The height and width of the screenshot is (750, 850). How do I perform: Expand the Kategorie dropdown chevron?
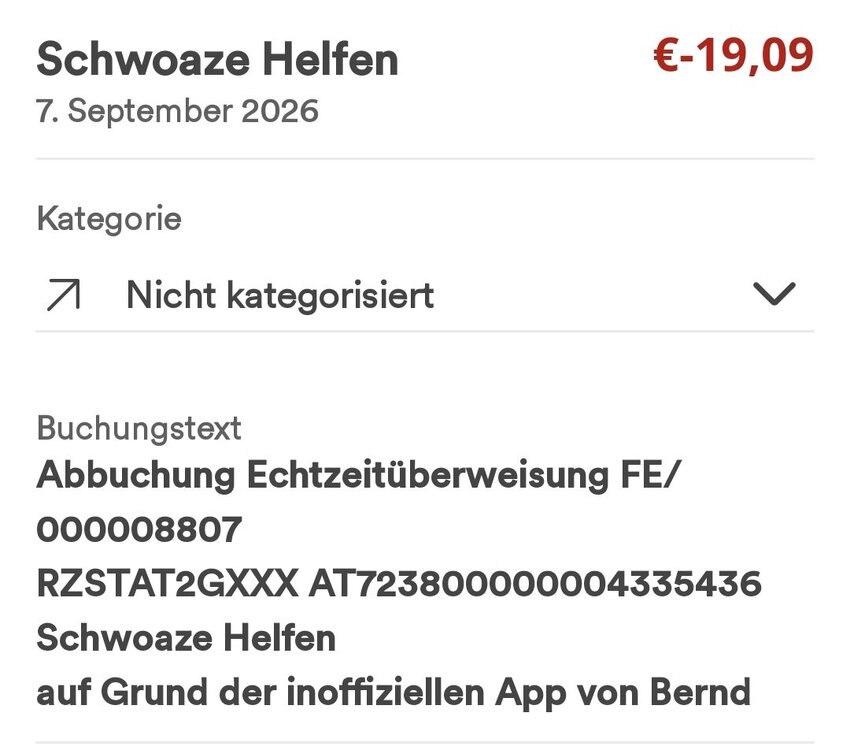(x=775, y=294)
